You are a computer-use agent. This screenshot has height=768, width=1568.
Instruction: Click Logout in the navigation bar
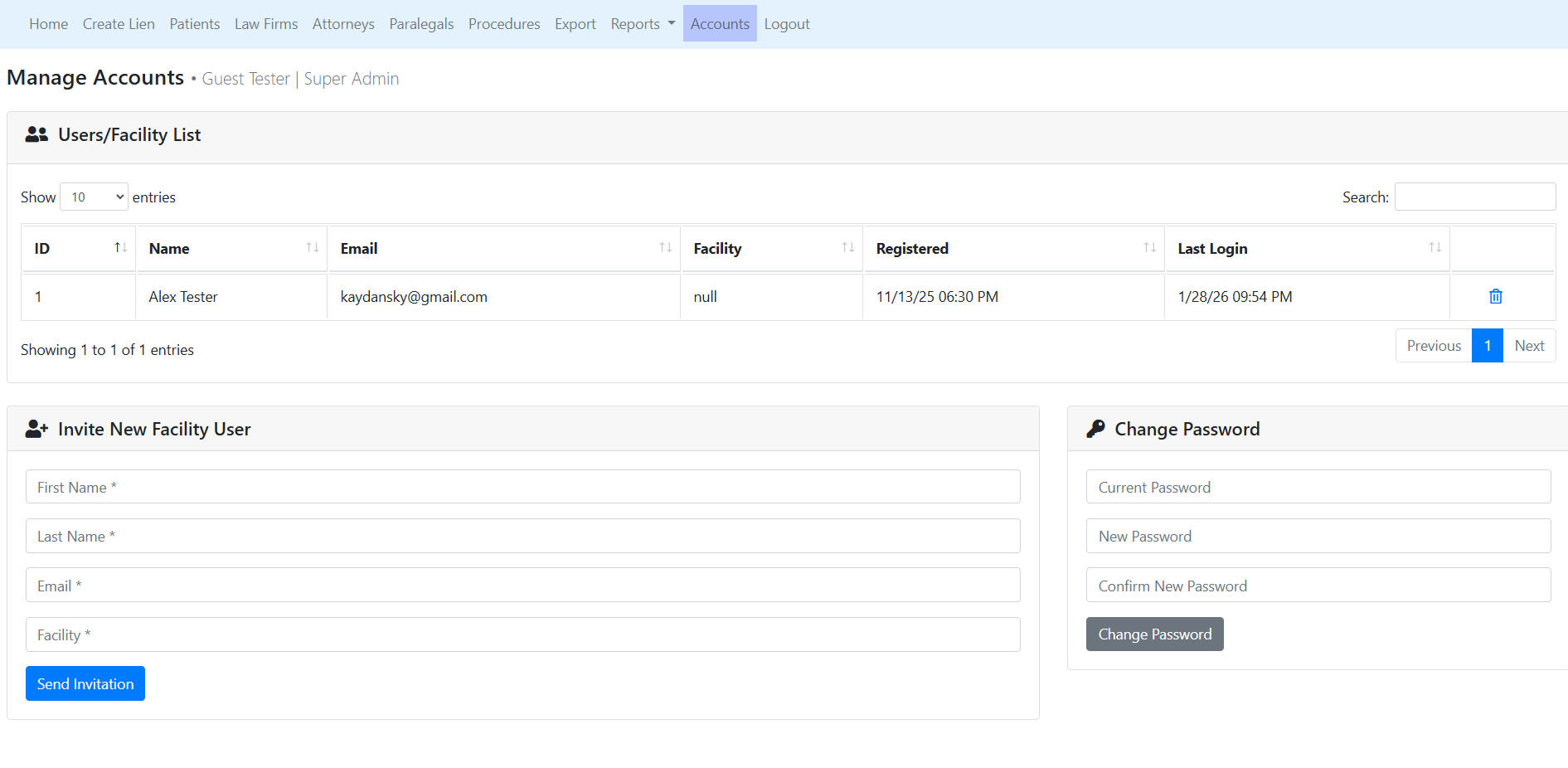pyautogui.click(x=786, y=23)
